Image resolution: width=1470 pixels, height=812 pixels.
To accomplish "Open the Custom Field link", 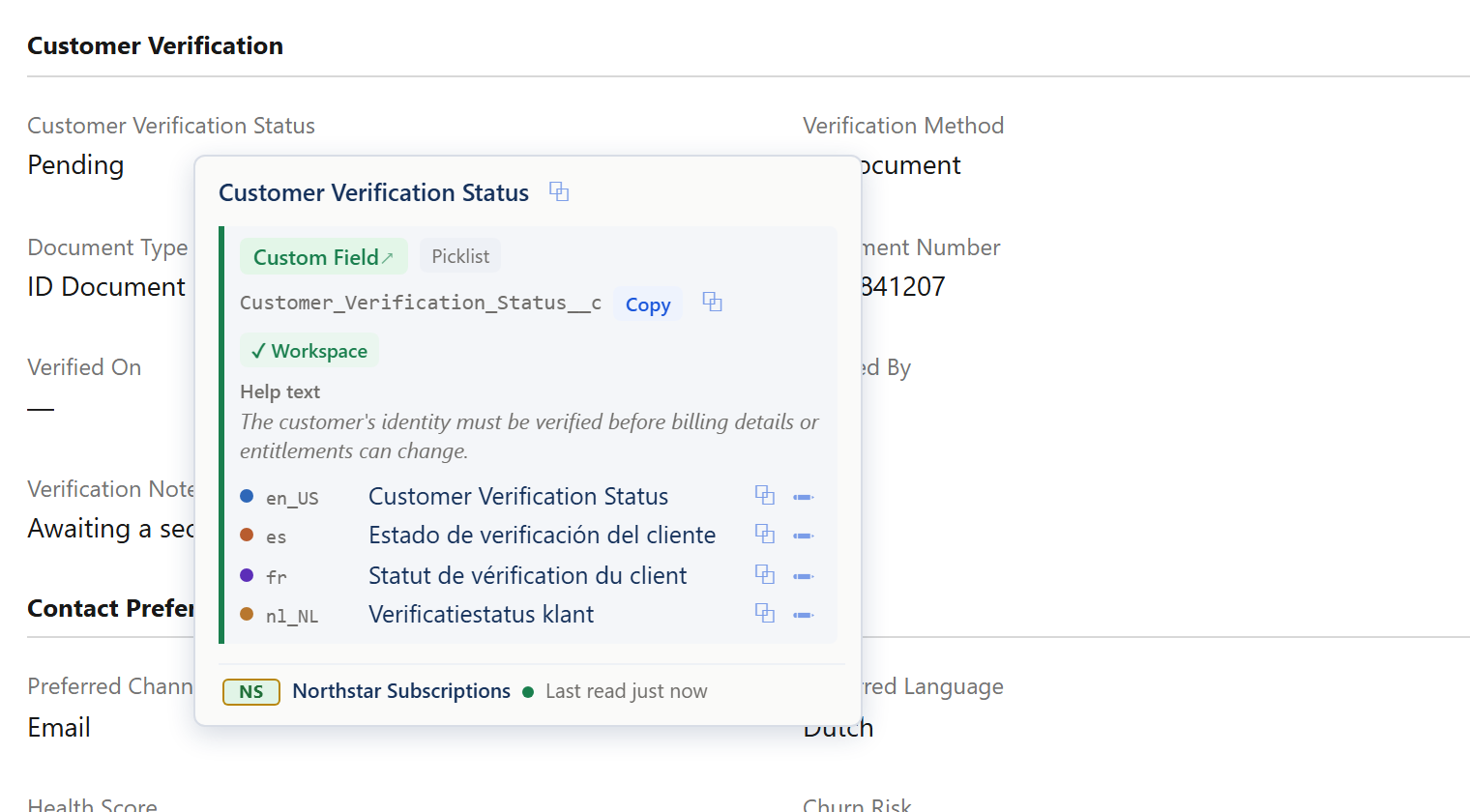I will click(324, 256).
